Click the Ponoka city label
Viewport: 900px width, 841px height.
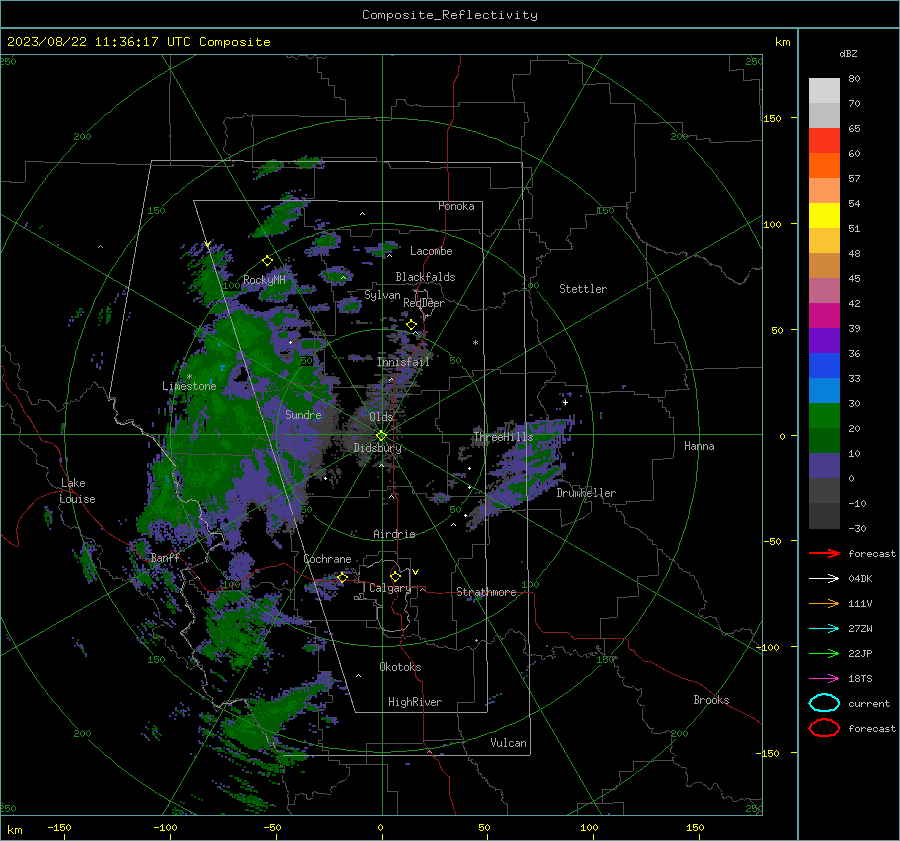coord(456,206)
